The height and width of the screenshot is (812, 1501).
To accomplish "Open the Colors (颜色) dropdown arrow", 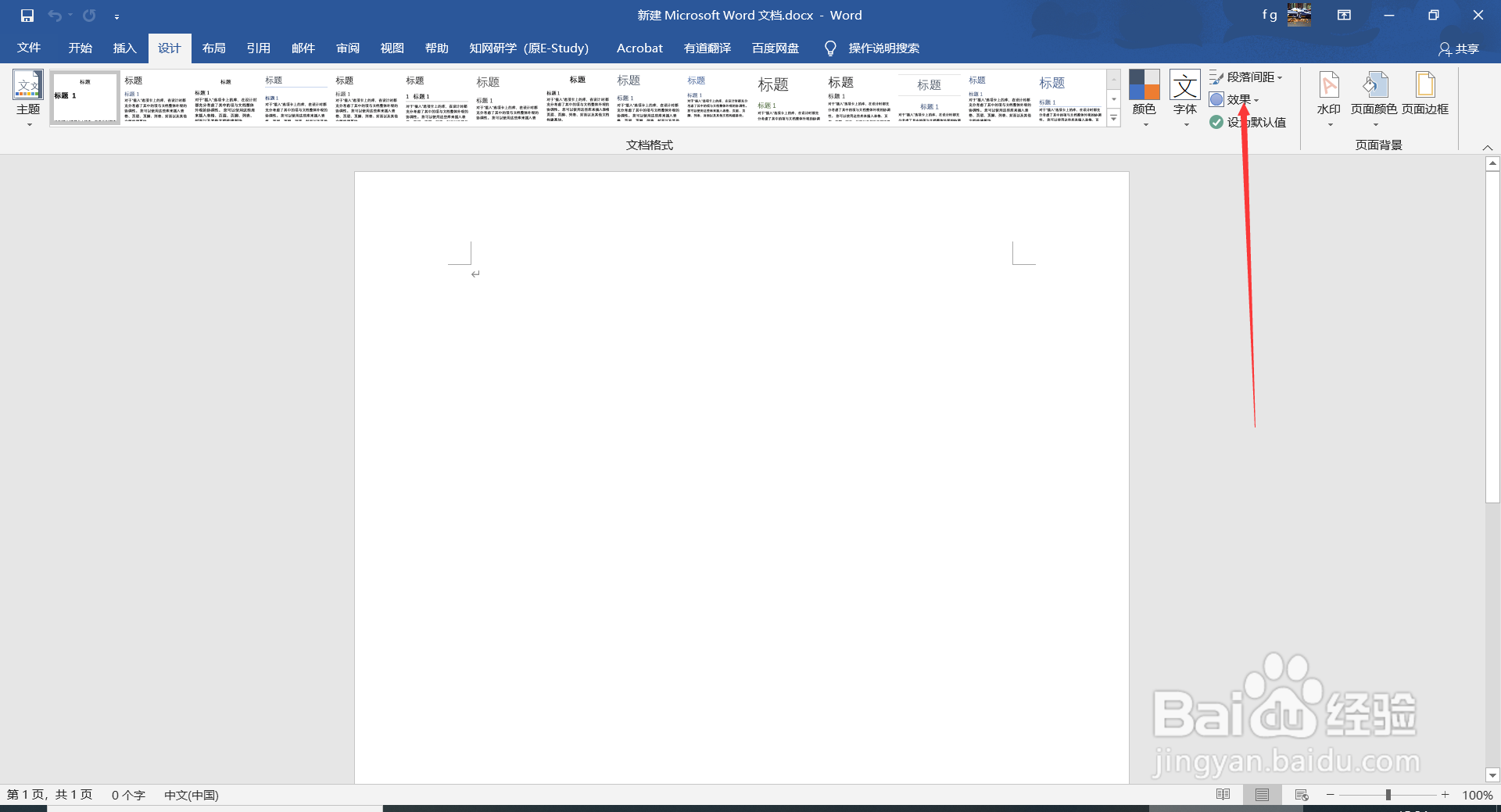I will [x=1145, y=125].
